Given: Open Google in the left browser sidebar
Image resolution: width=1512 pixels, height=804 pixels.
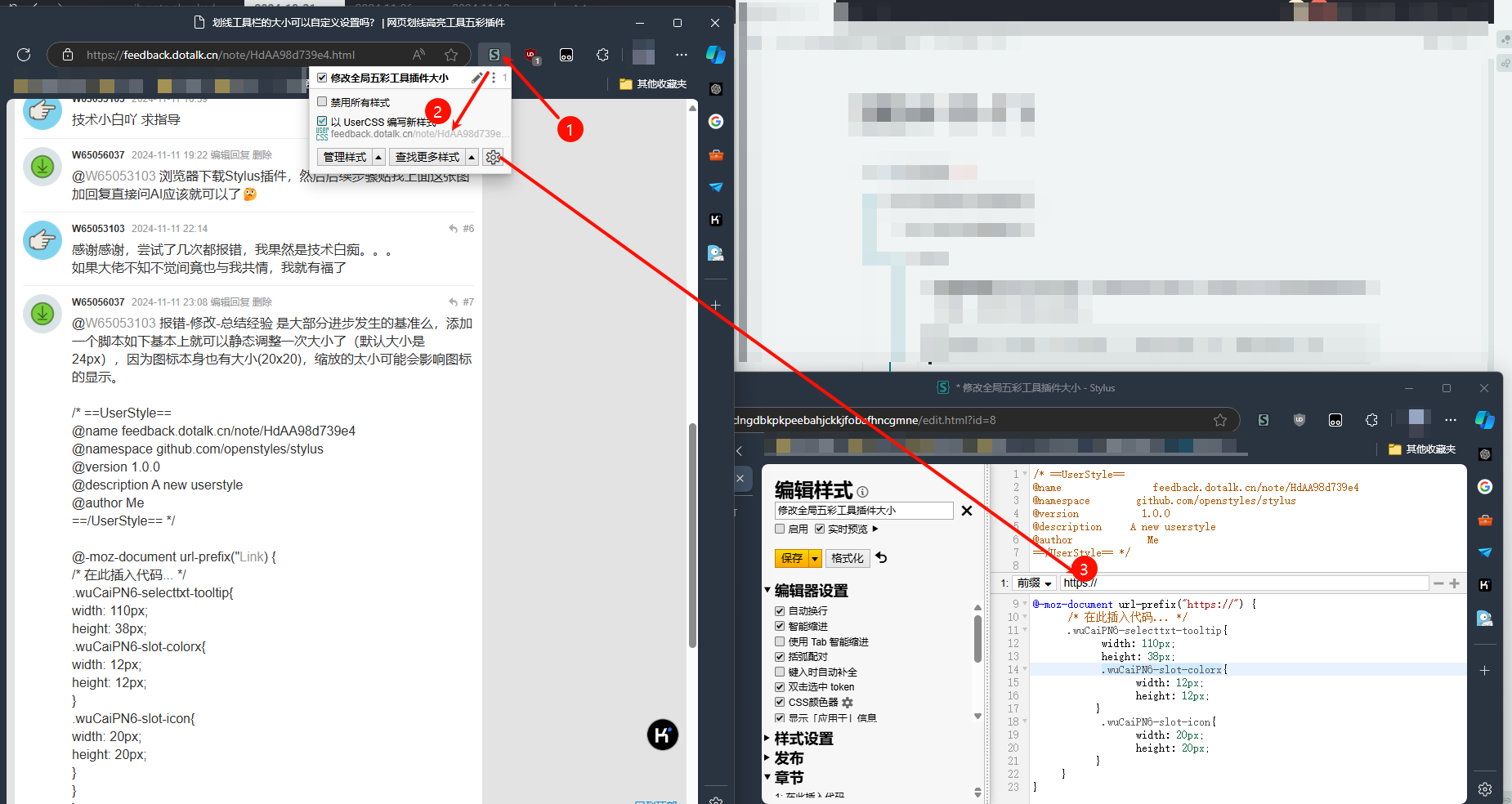Looking at the screenshot, I should tap(716, 122).
